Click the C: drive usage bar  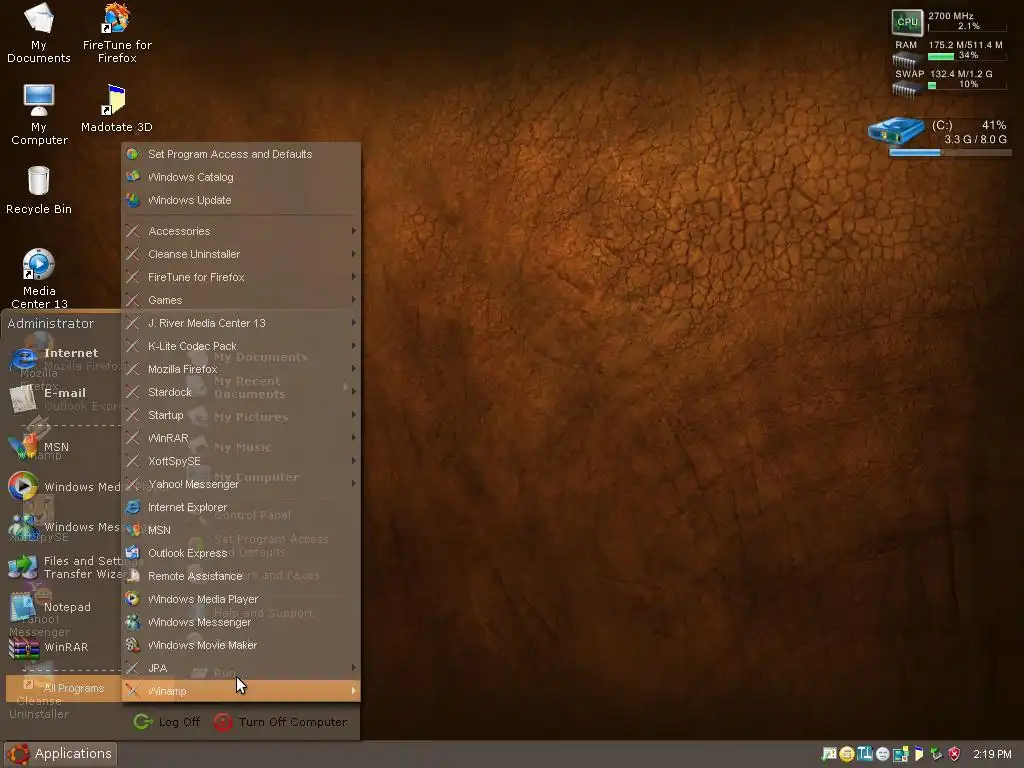[x=950, y=153]
